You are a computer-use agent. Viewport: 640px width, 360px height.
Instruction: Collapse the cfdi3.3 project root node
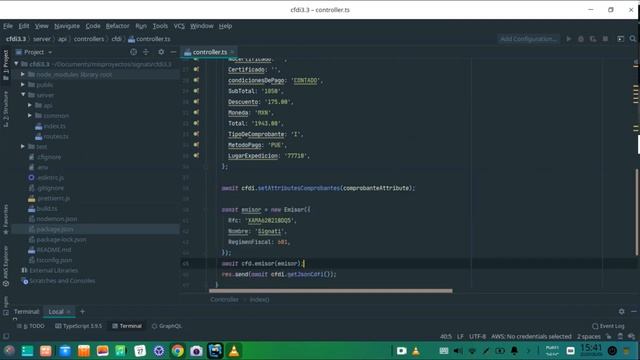point(16,64)
